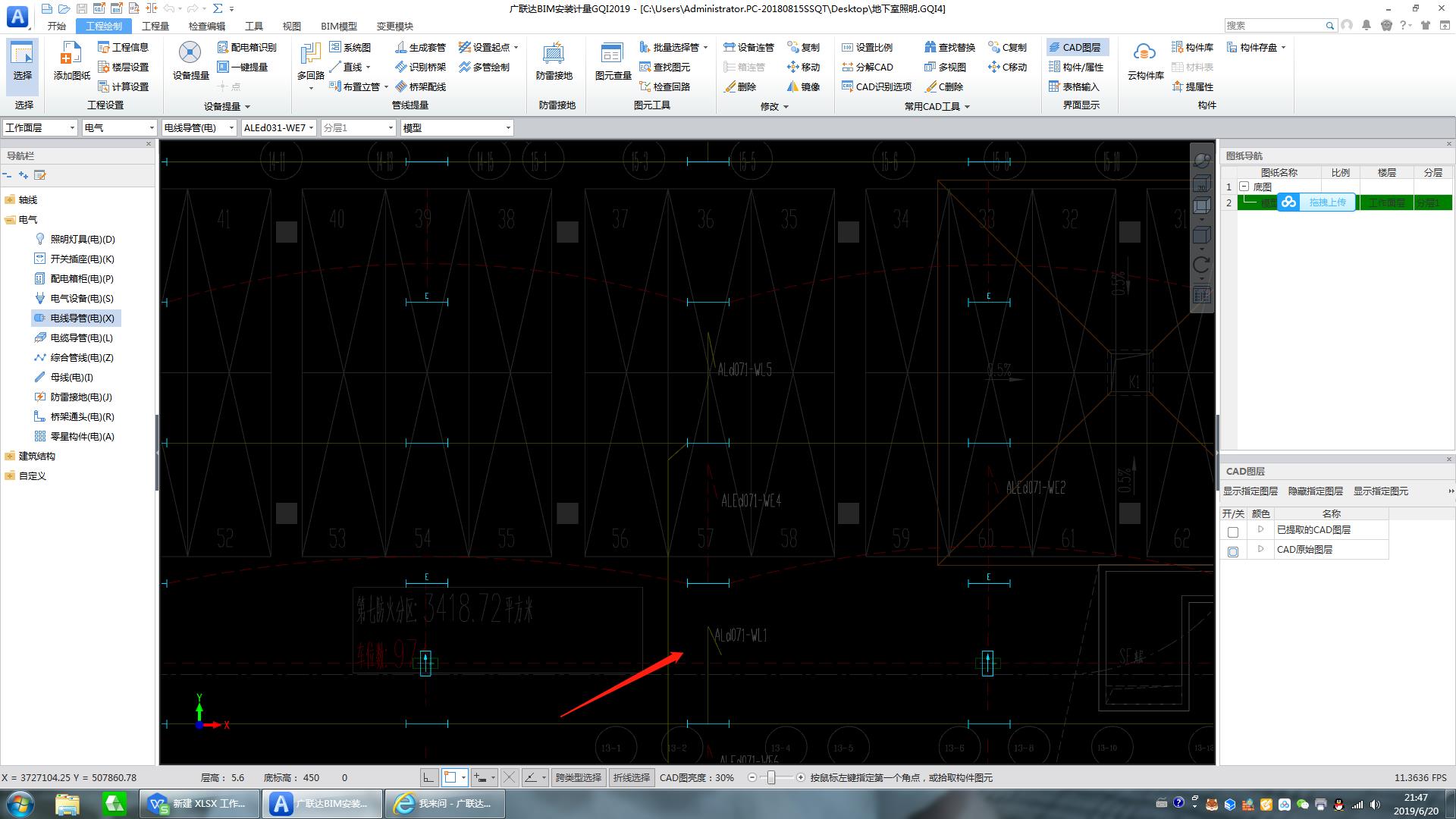Click 一键提量 tool
Screen dimensions: 1456x819
point(243,67)
